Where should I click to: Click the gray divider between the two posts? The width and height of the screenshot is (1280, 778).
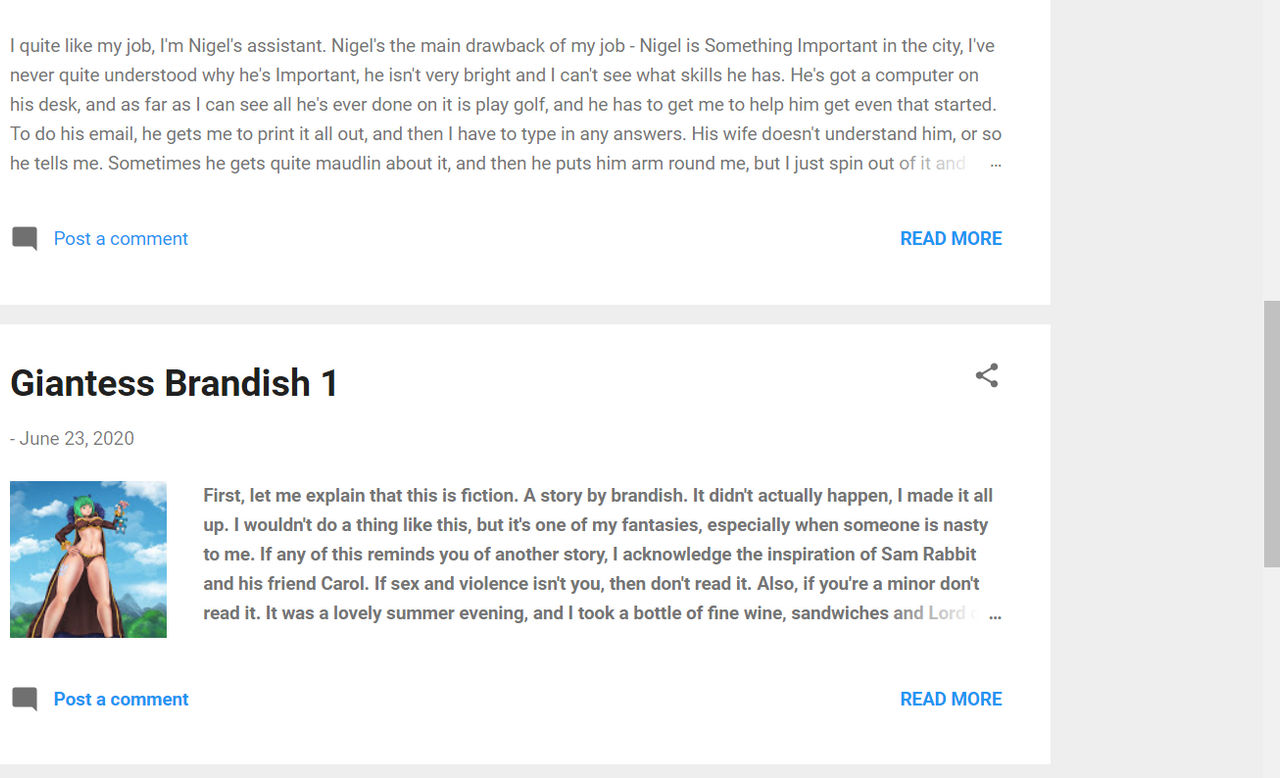525,314
